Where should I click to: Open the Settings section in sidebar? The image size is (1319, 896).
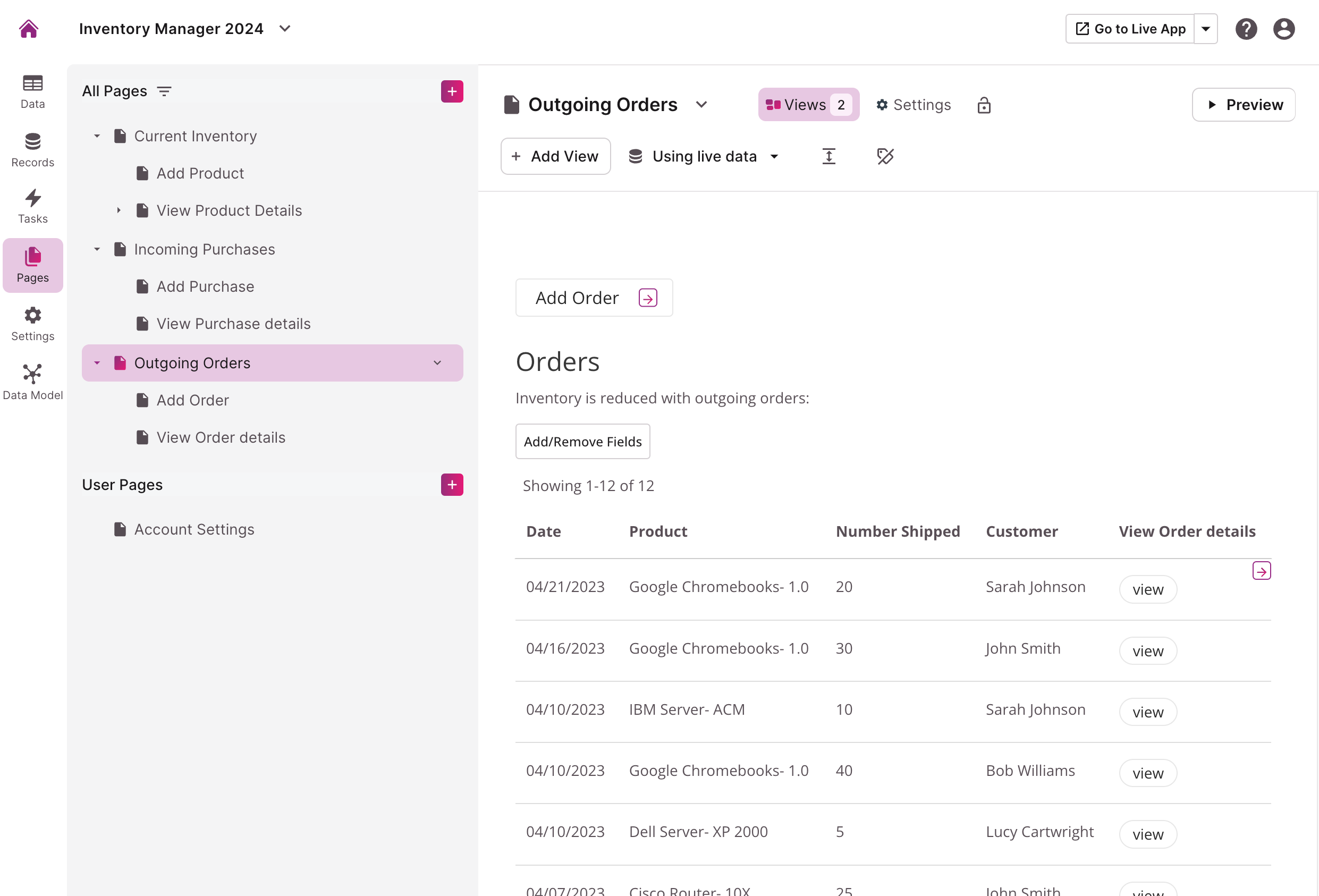32,324
